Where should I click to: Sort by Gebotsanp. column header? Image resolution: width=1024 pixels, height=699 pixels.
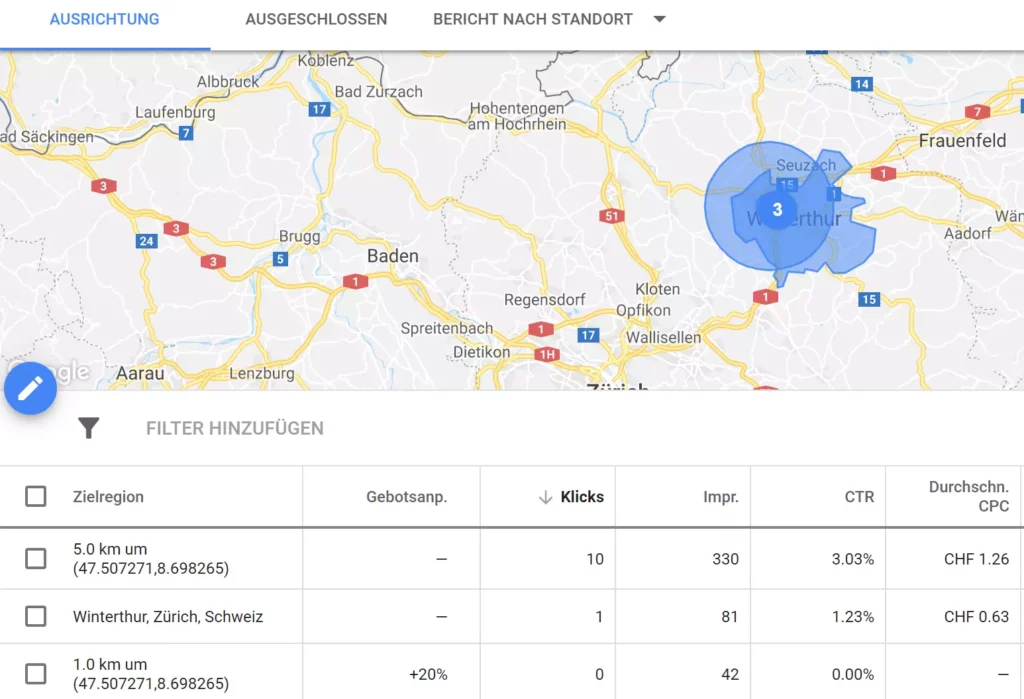coord(407,496)
